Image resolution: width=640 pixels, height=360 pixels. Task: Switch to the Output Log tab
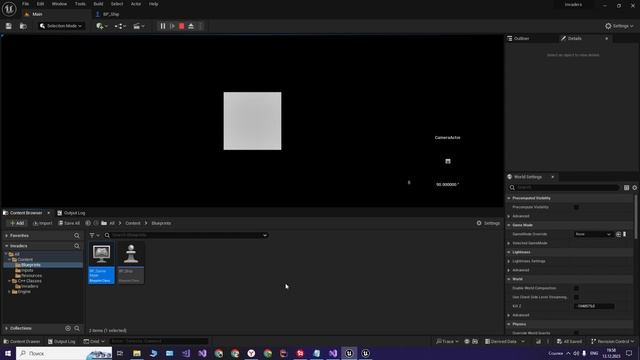point(71,213)
